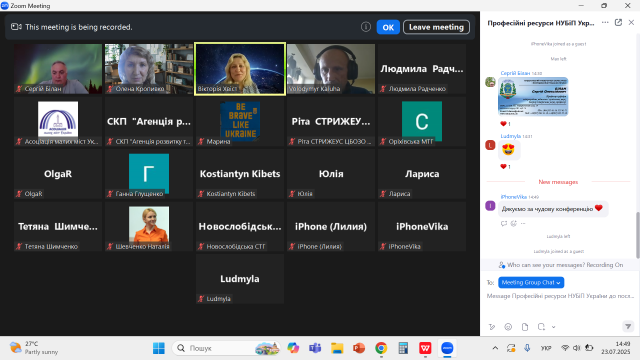Show hidden system tray icons
The image size is (640, 360).
[495, 348]
